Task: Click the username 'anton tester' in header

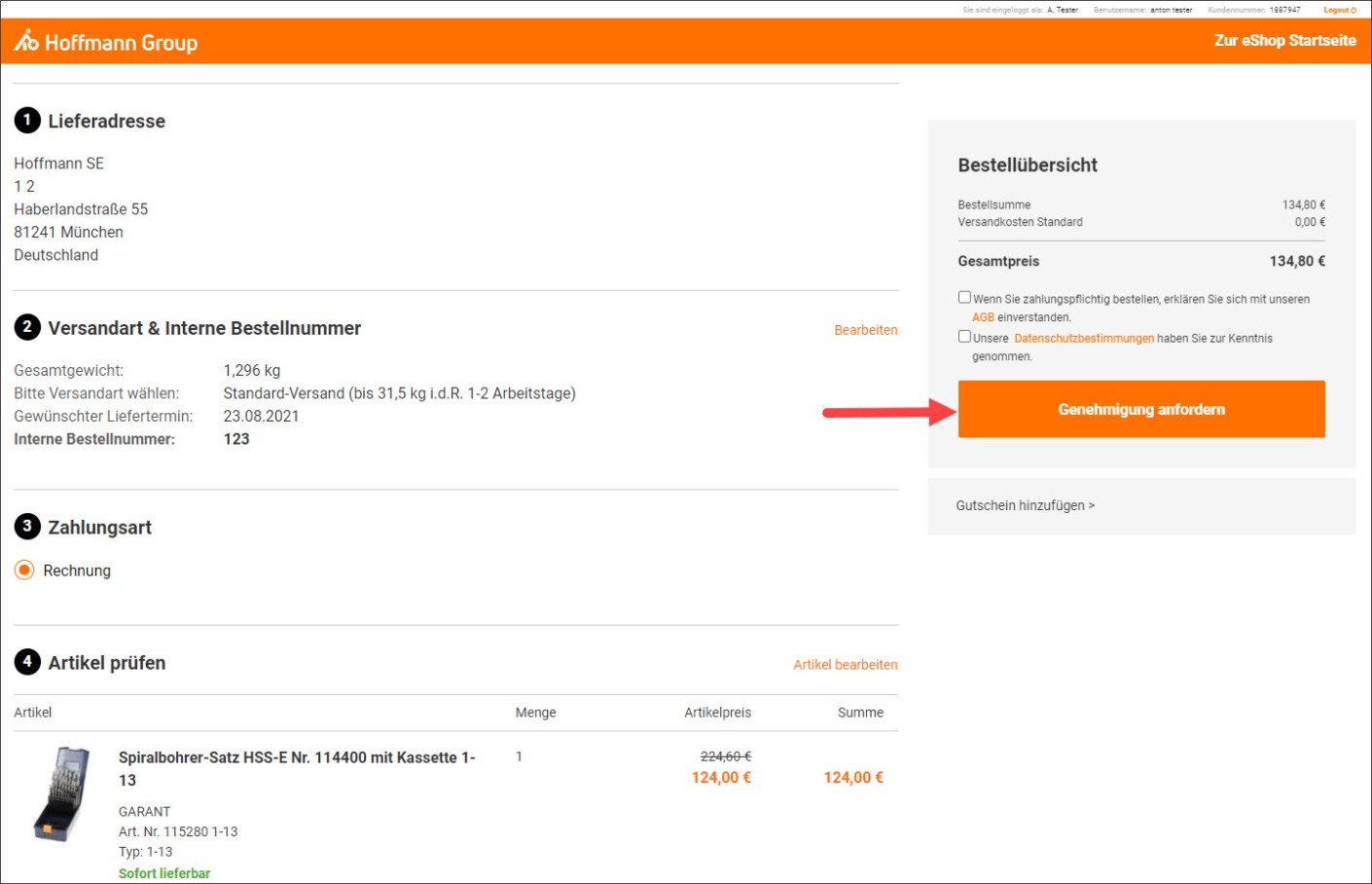Action: [x=1171, y=10]
